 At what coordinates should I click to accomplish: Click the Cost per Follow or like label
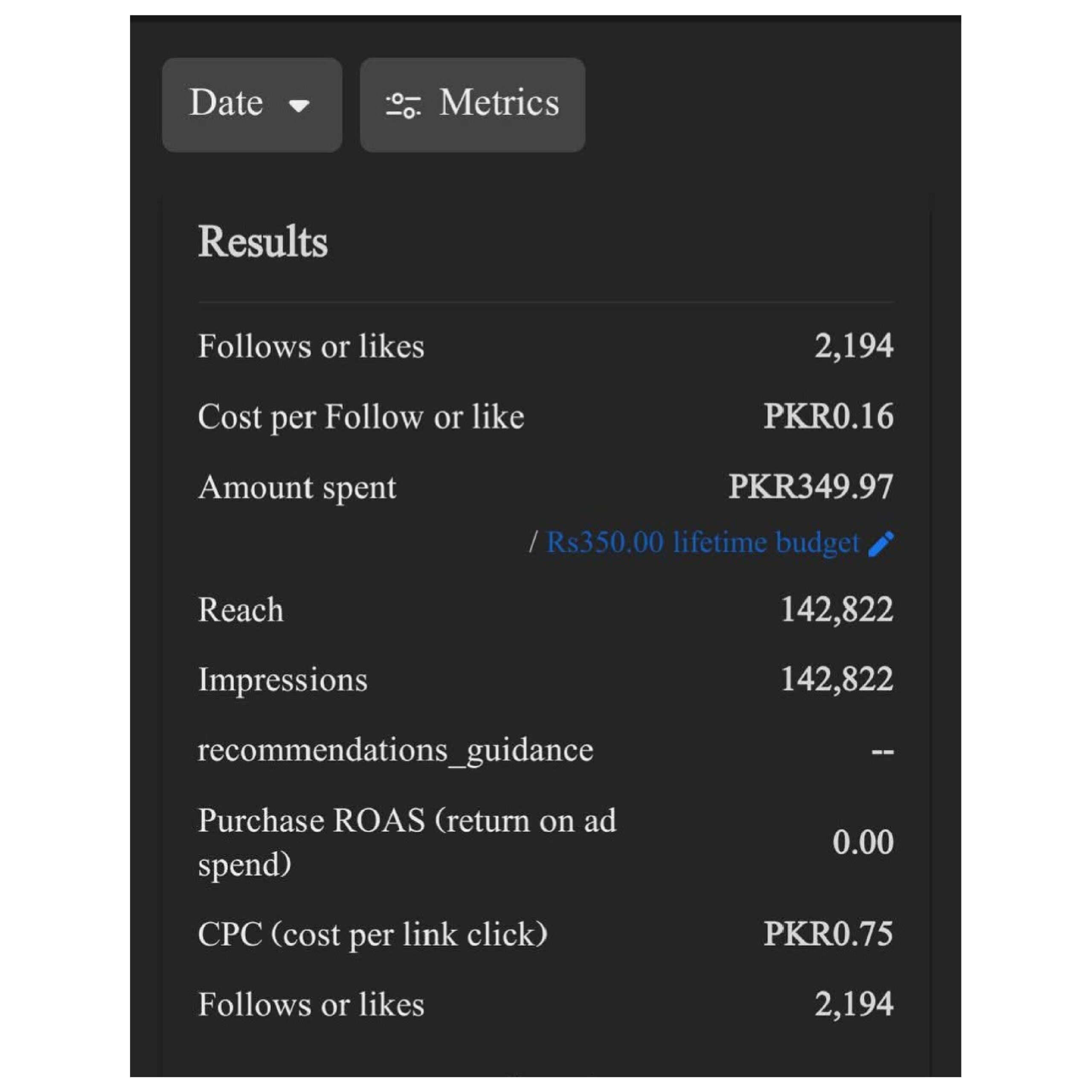pos(360,417)
